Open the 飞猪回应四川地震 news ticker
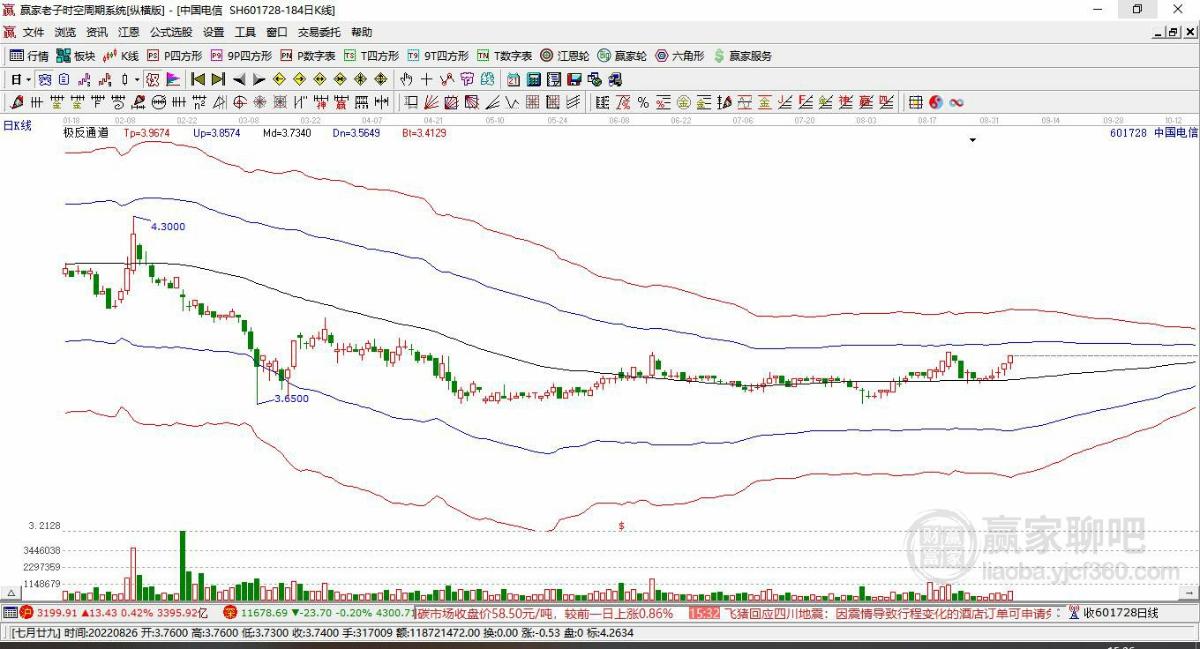Image resolution: width=1200 pixels, height=649 pixels. point(888,612)
